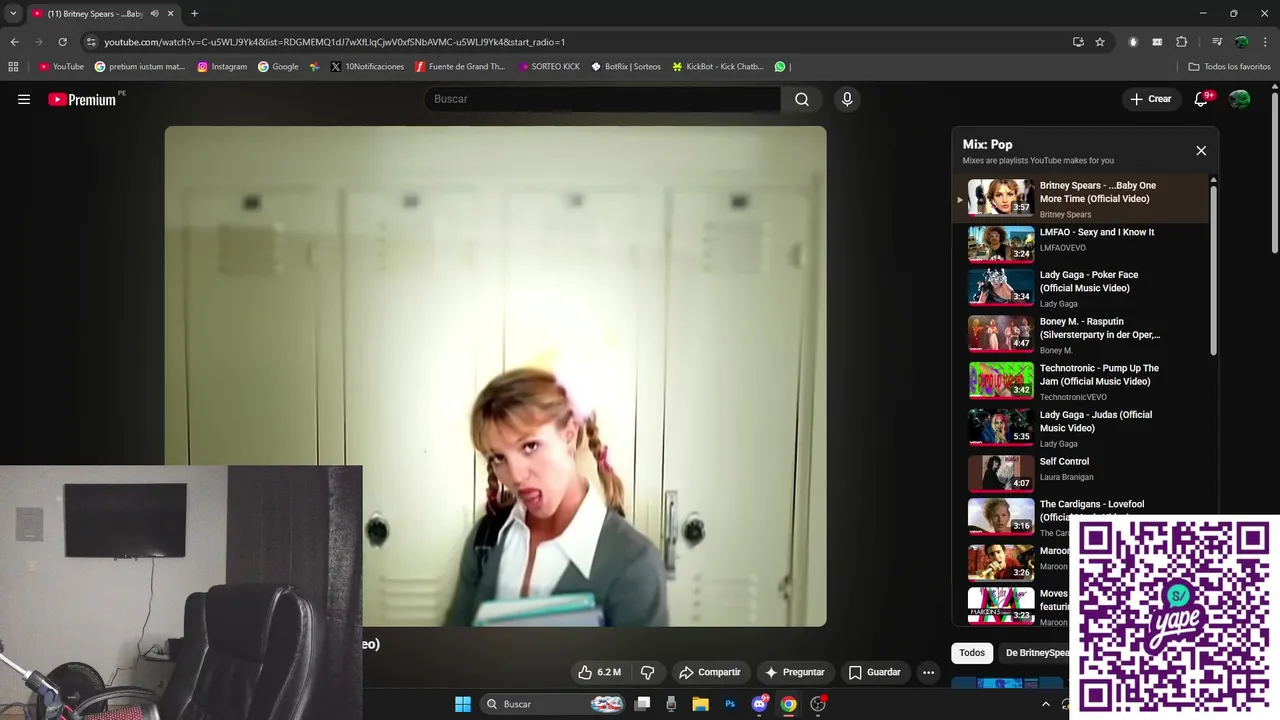Reload the page

[62, 42]
